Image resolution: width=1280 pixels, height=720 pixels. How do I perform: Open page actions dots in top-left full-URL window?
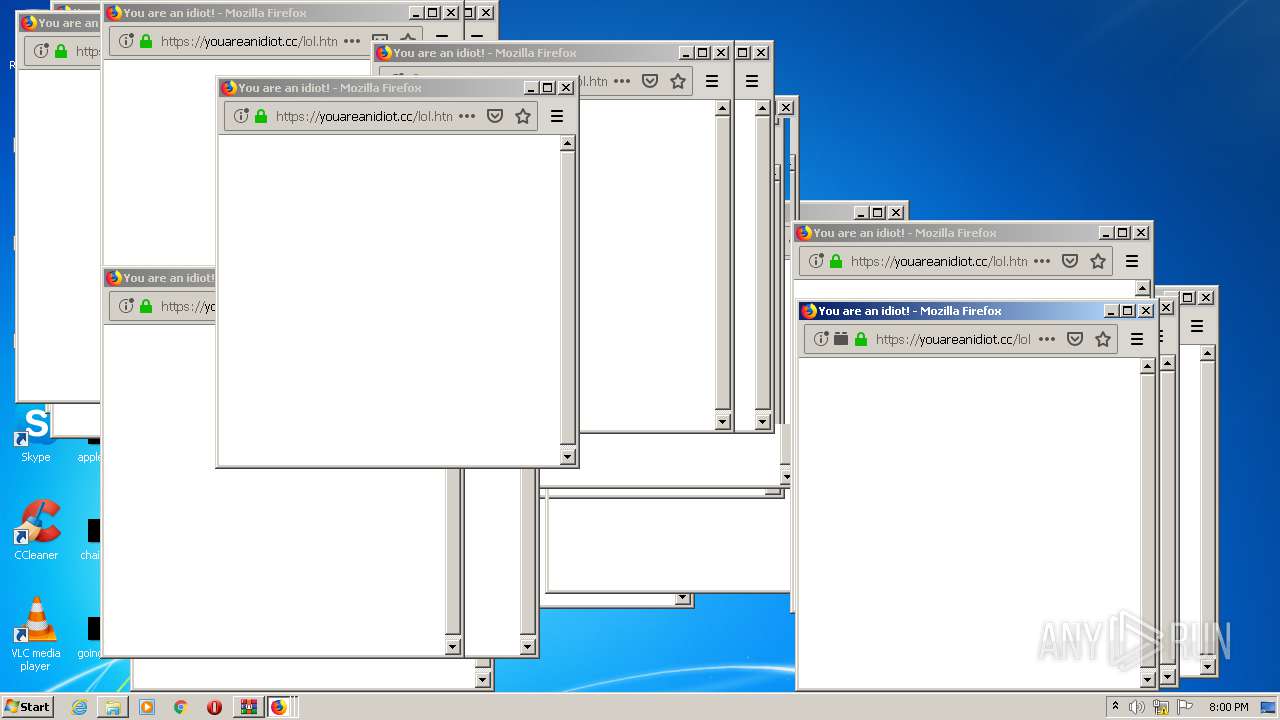click(x=352, y=41)
